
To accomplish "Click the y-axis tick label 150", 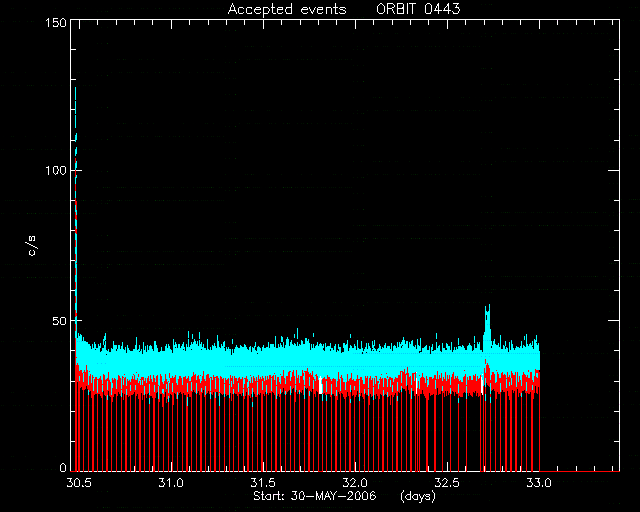I will (56, 22).
